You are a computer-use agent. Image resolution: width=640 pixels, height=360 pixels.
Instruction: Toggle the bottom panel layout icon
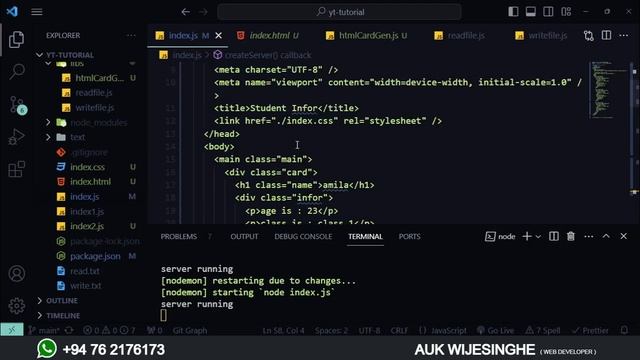coord(531,12)
